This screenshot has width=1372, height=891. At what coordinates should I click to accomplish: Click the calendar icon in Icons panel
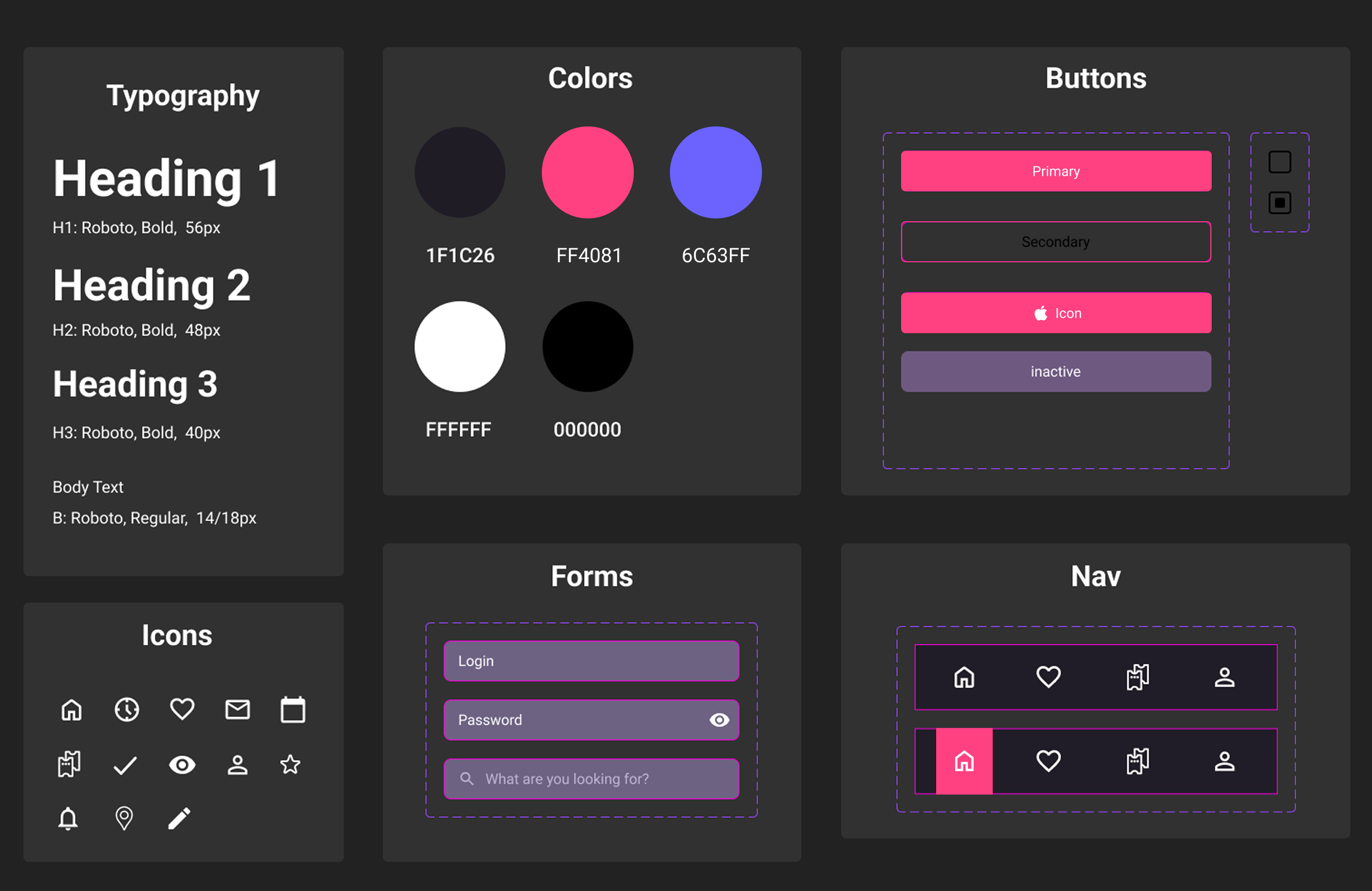pyautogui.click(x=293, y=710)
